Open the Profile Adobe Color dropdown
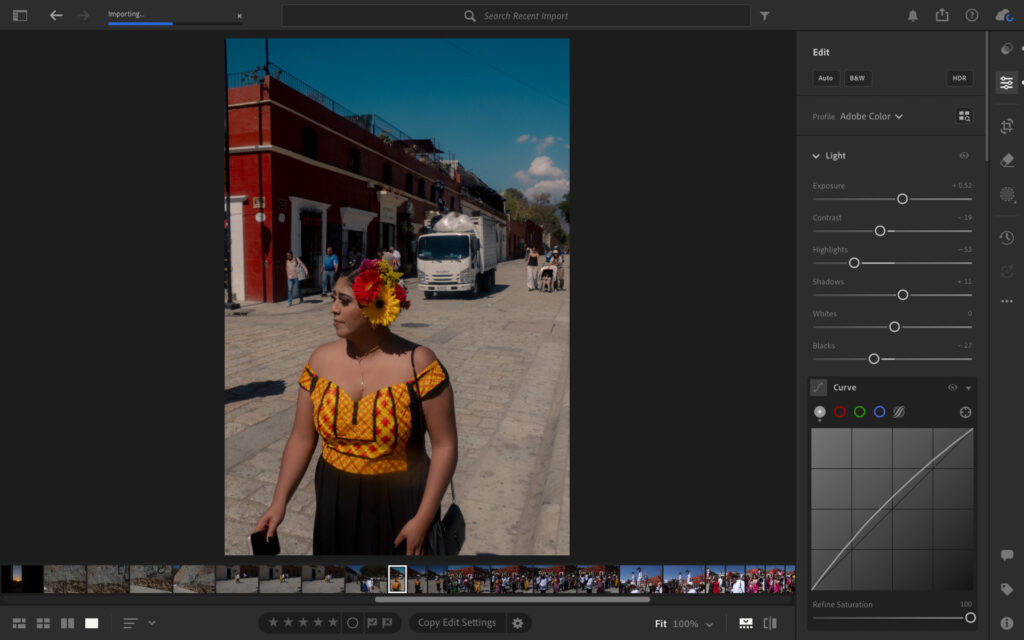The image size is (1024, 640). (x=871, y=116)
